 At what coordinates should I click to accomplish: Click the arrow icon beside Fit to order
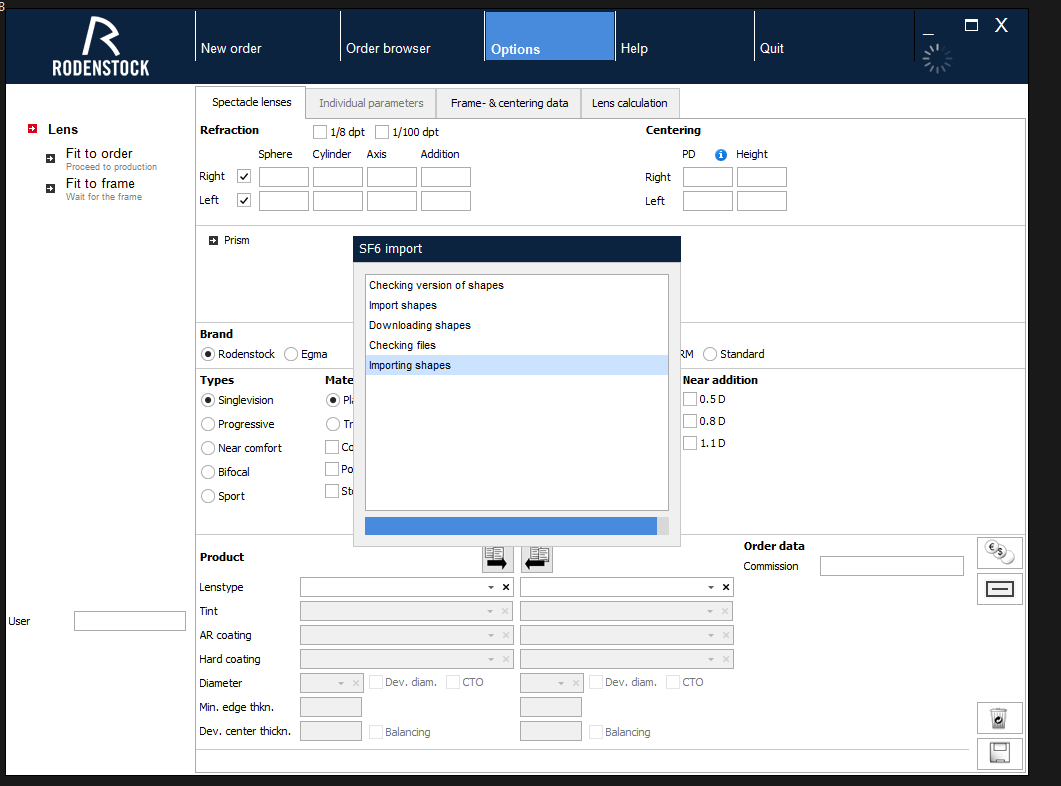(x=50, y=158)
